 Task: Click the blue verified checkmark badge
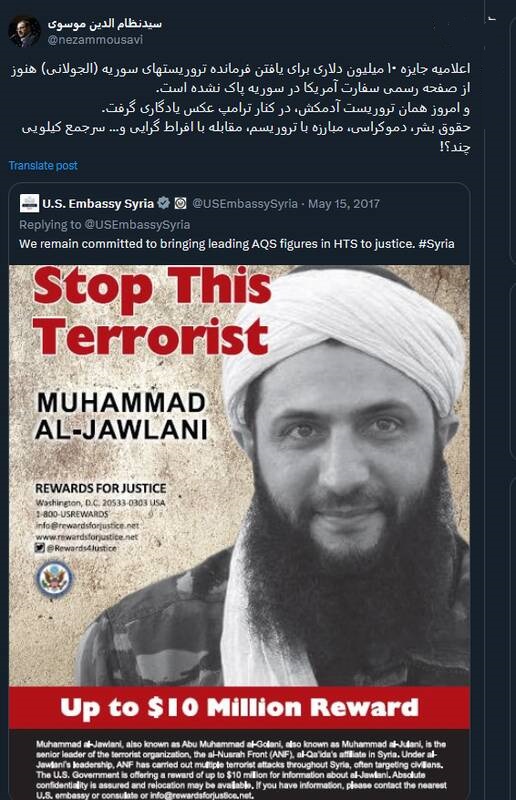tap(163, 203)
